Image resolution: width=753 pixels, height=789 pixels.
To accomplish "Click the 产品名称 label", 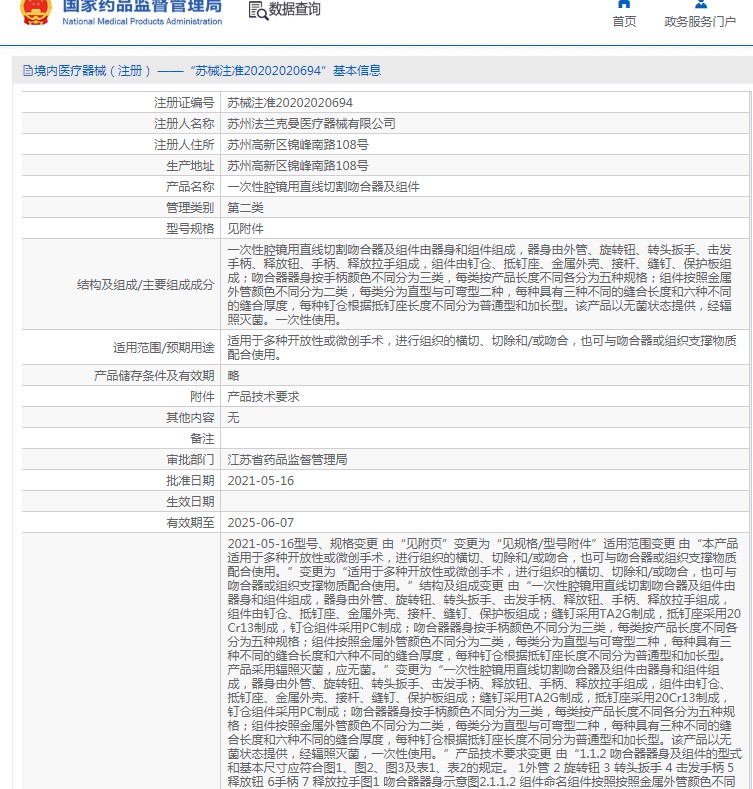I will [190, 187].
